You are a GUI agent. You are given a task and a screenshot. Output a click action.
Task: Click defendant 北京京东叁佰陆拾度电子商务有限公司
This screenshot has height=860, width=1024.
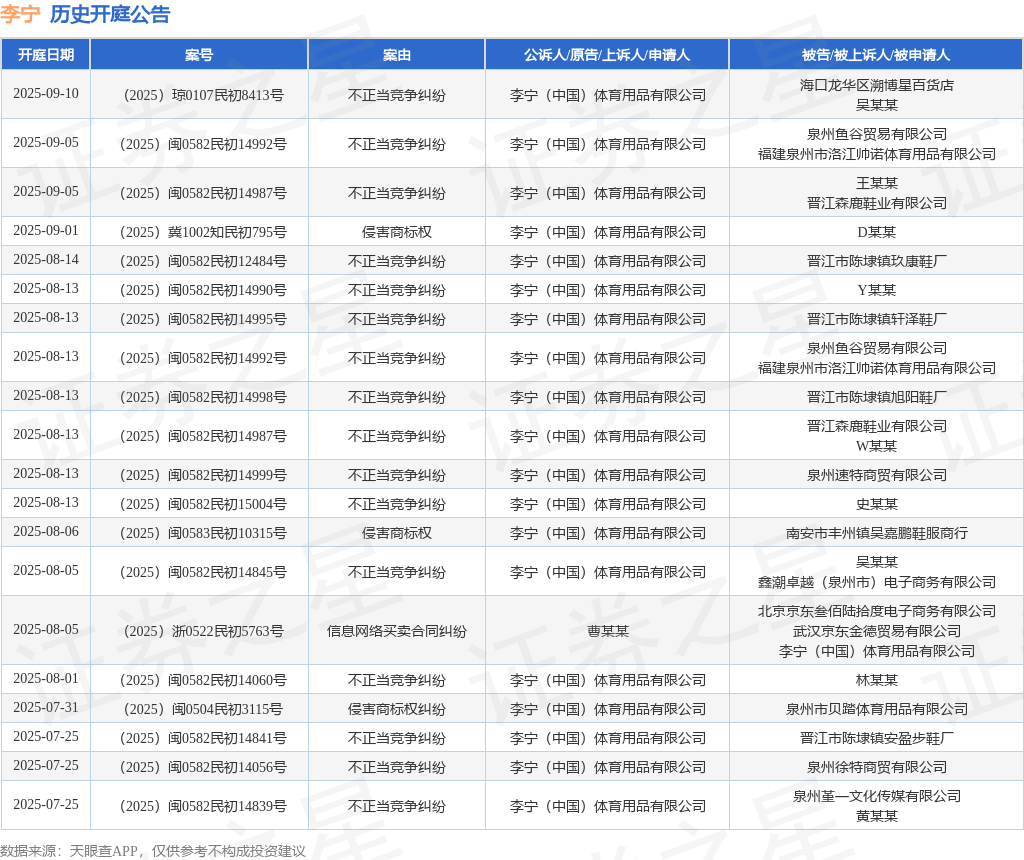[876, 611]
